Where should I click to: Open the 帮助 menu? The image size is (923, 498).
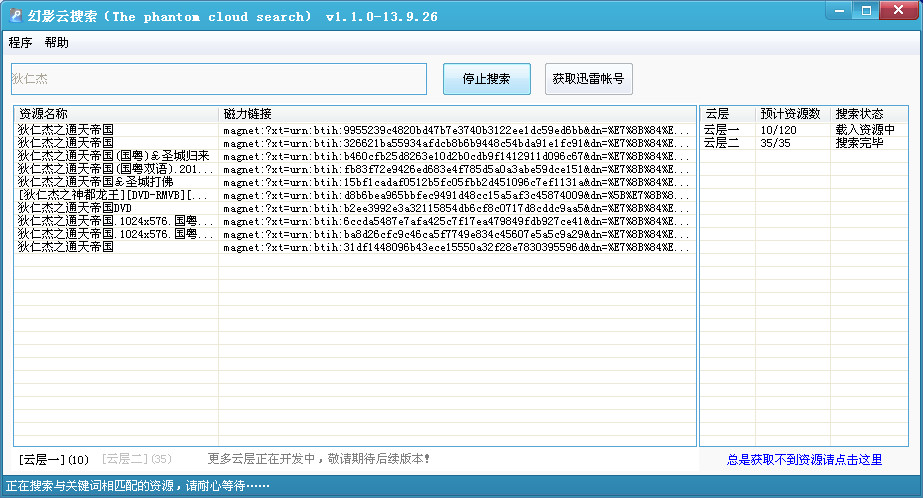(x=57, y=42)
